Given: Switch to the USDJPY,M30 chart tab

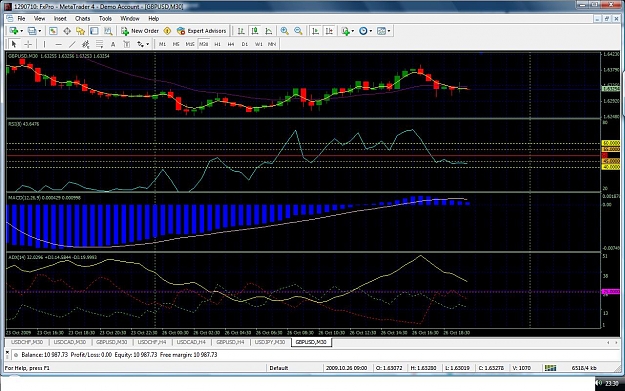Looking at the screenshot, I should (269, 342).
